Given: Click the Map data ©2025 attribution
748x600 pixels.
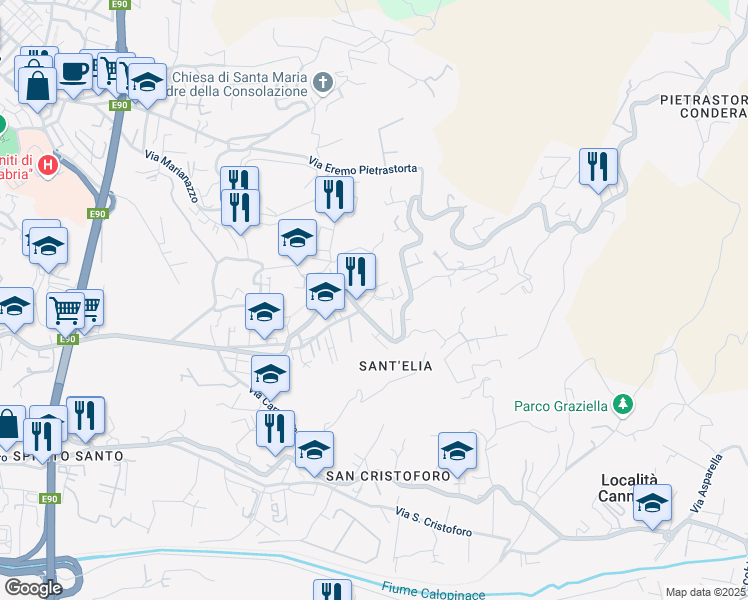Looking at the screenshot, I should pos(706,592).
